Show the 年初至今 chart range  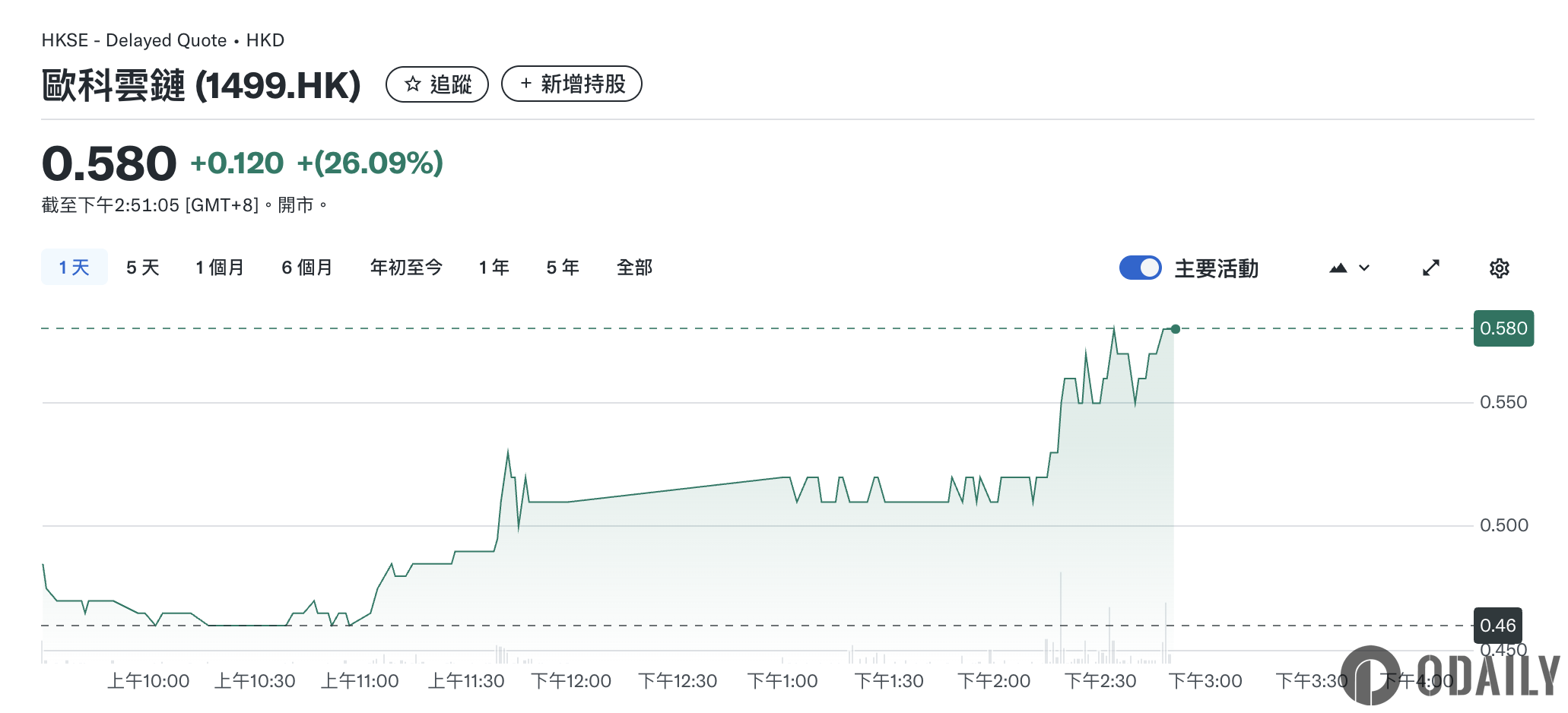(x=406, y=268)
